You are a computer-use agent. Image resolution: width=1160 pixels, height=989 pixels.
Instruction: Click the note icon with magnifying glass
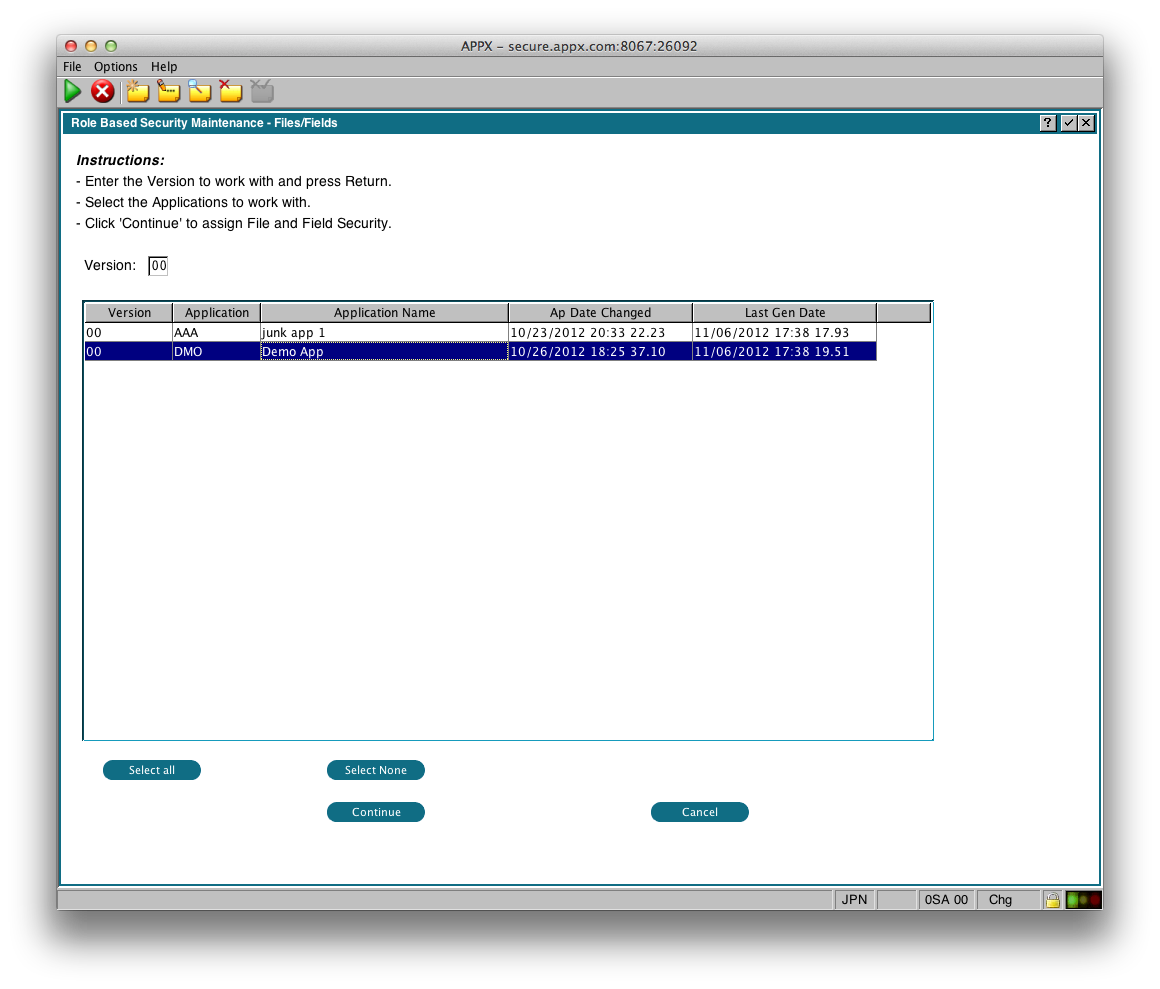[x=199, y=92]
